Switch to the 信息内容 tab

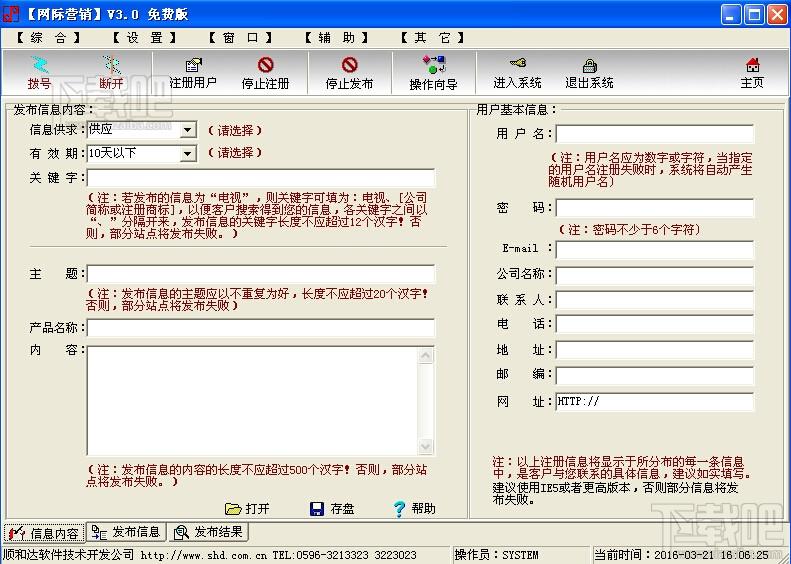point(45,533)
